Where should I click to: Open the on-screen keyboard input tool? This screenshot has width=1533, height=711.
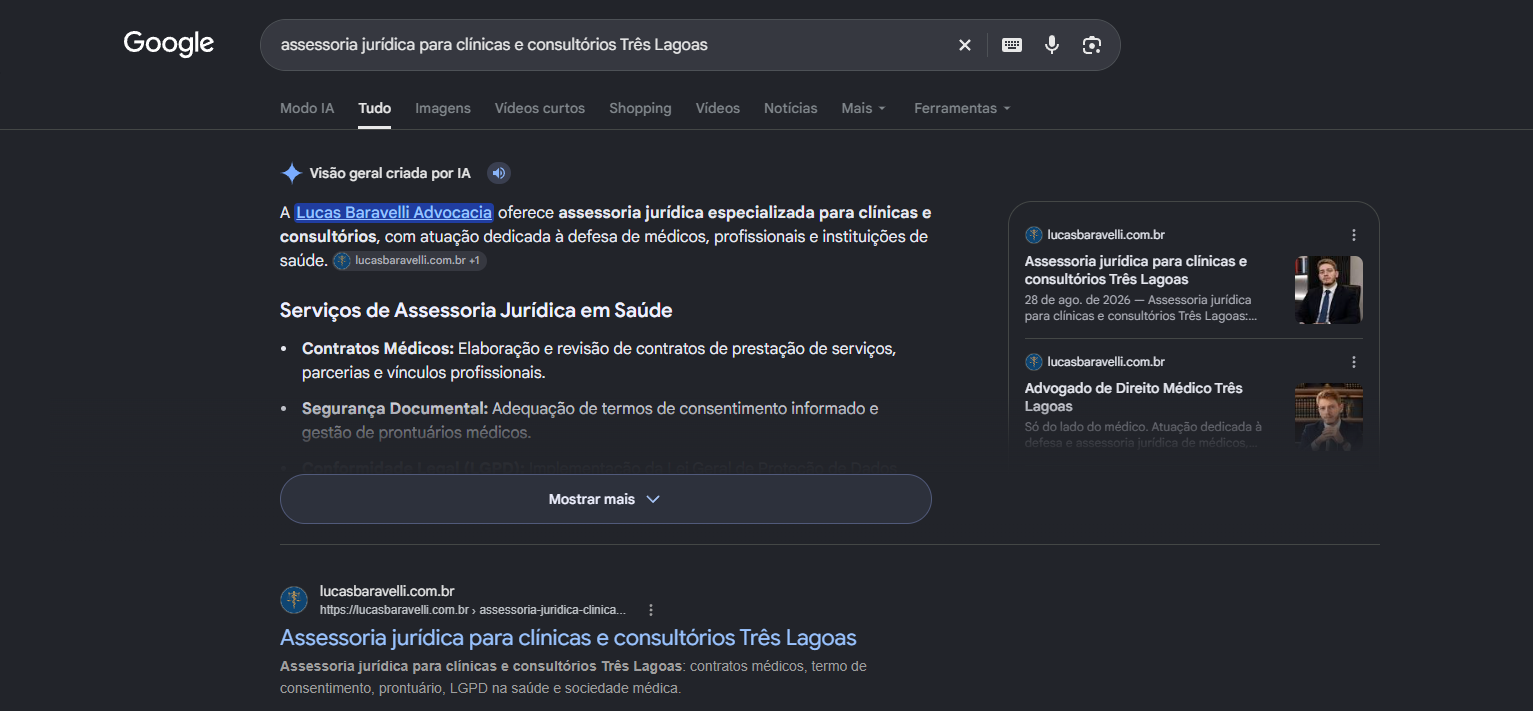pyautogui.click(x=1012, y=45)
